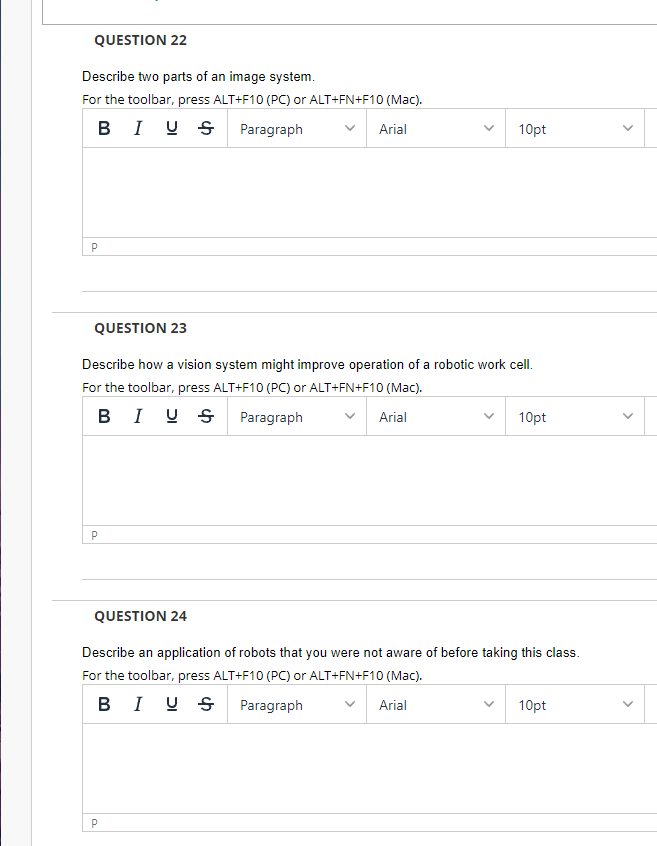Open 10pt font size dropdown for Question 22
The image size is (657, 846).
(575, 128)
